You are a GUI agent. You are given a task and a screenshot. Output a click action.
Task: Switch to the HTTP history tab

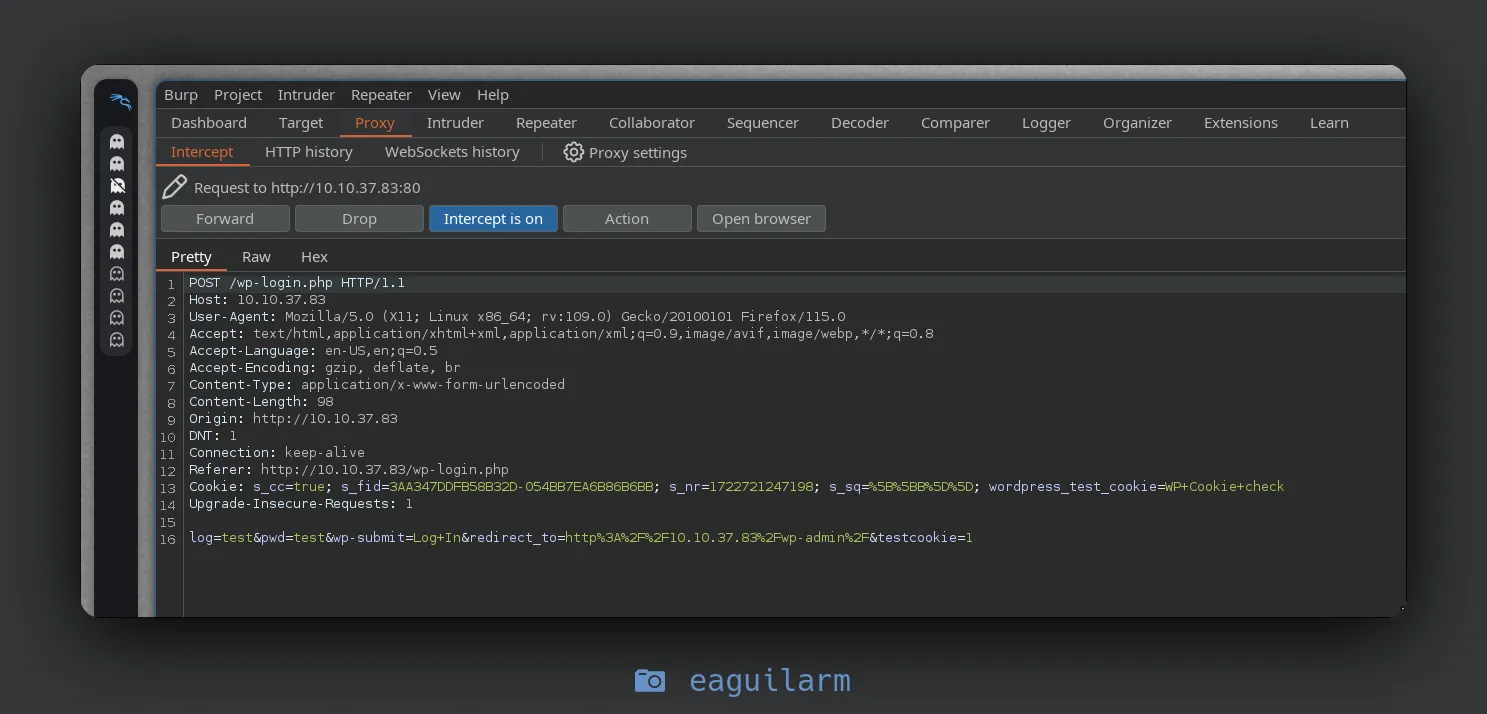(x=308, y=152)
